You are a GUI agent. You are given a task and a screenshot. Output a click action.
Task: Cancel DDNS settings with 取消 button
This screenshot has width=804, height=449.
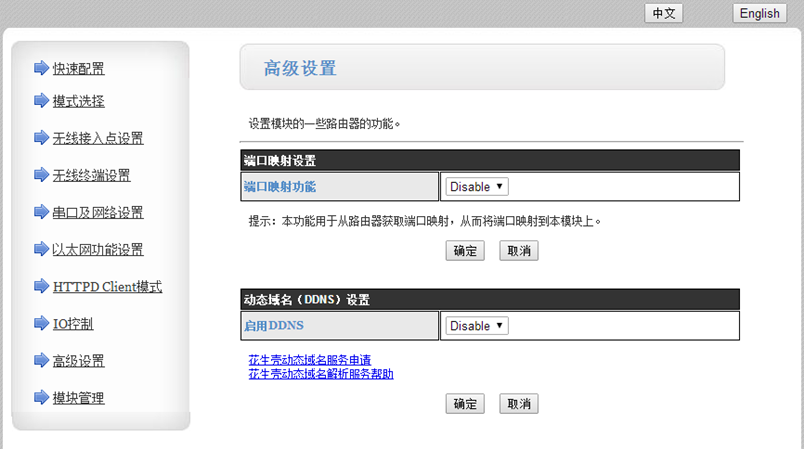point(519,404)
